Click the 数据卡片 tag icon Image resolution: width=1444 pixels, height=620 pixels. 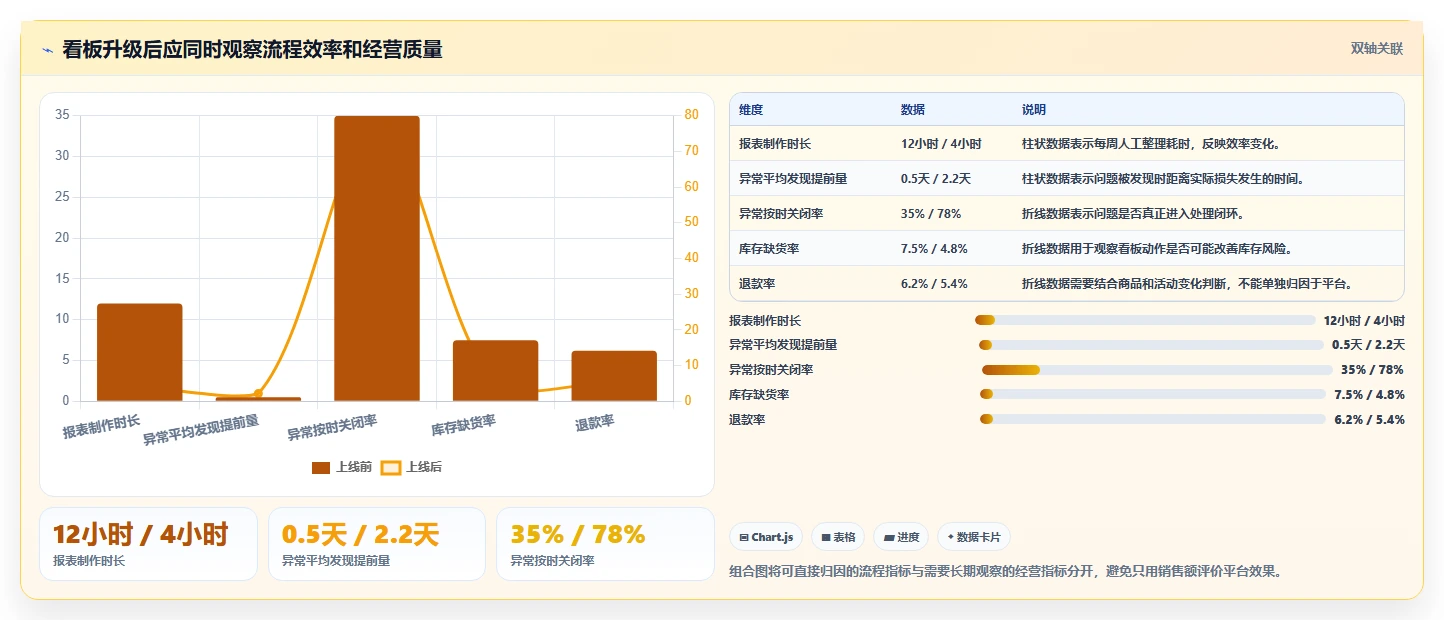coord(950,537)
